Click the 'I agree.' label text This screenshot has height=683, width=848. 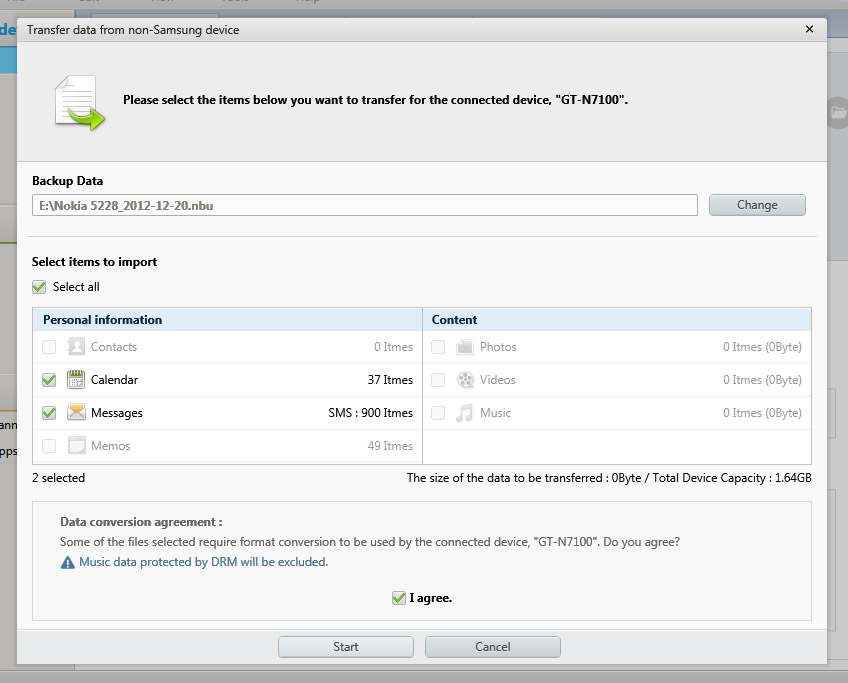430,598
